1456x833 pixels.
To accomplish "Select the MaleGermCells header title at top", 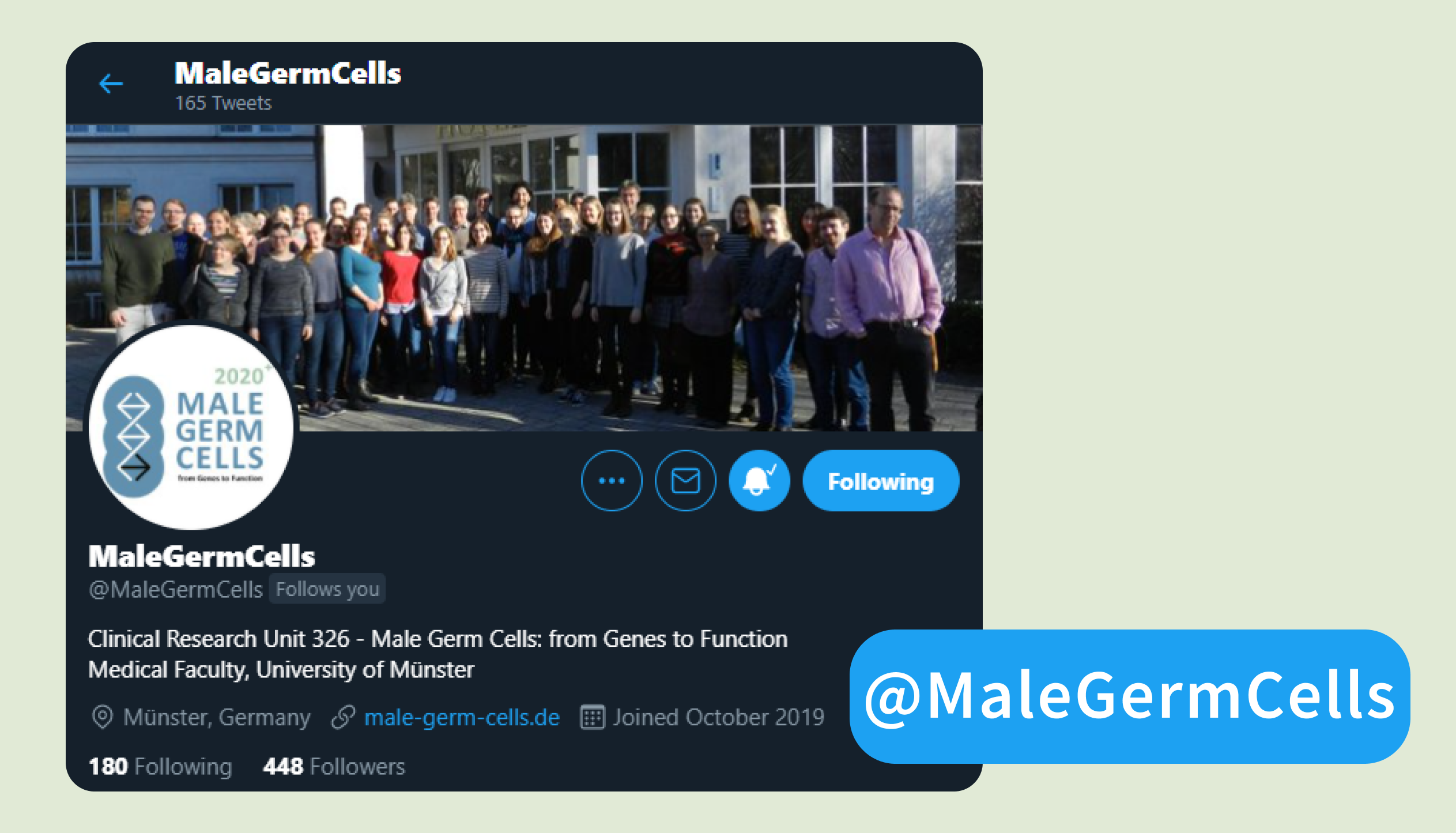I will (288, 74).
